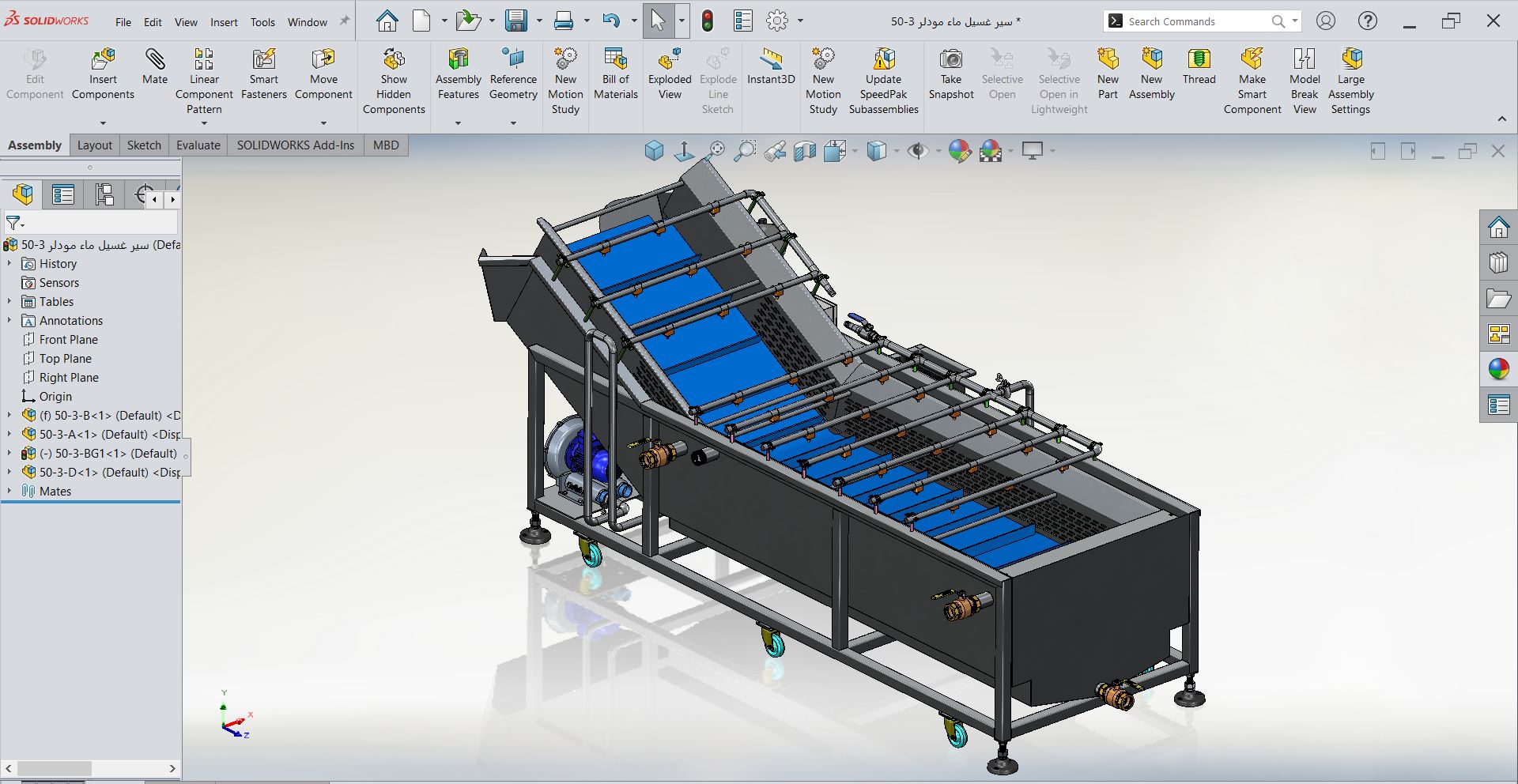Screen dimensions: 1518x784
Task: Open the ConfigurationManager tab
Action: point(104,194)
